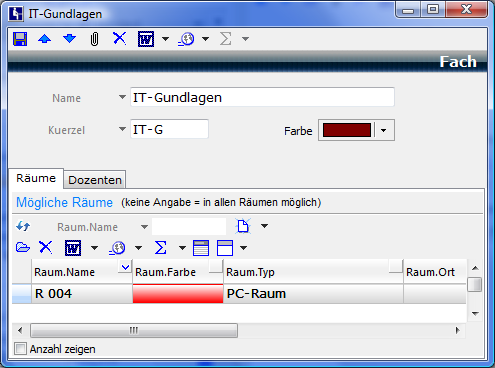Click the dark red Farbe color swatch
The height and width of the screenshot is (368, 495).
(x=347, y=130)
